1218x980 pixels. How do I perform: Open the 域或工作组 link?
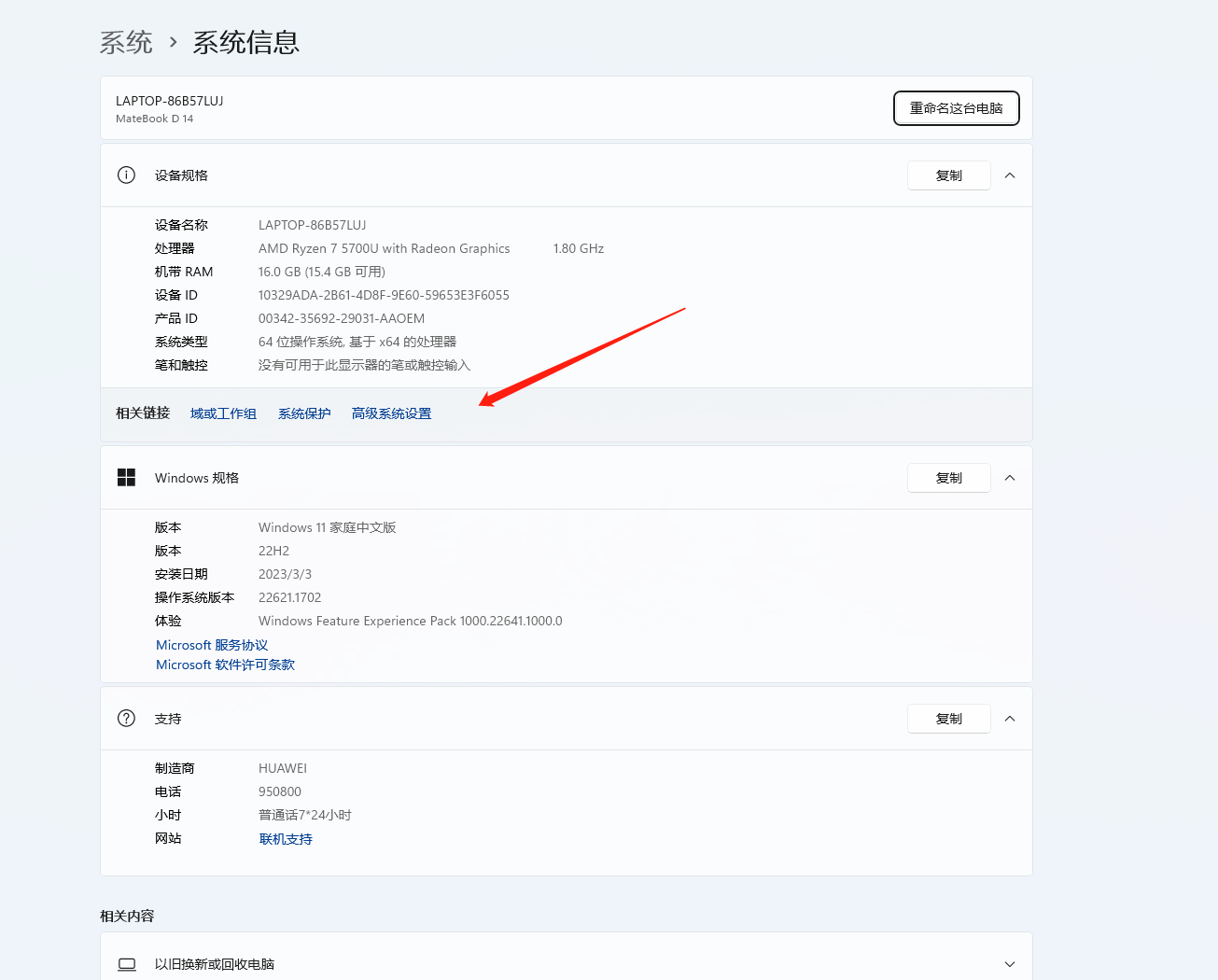pyautogui.click(x=223, y=413)
